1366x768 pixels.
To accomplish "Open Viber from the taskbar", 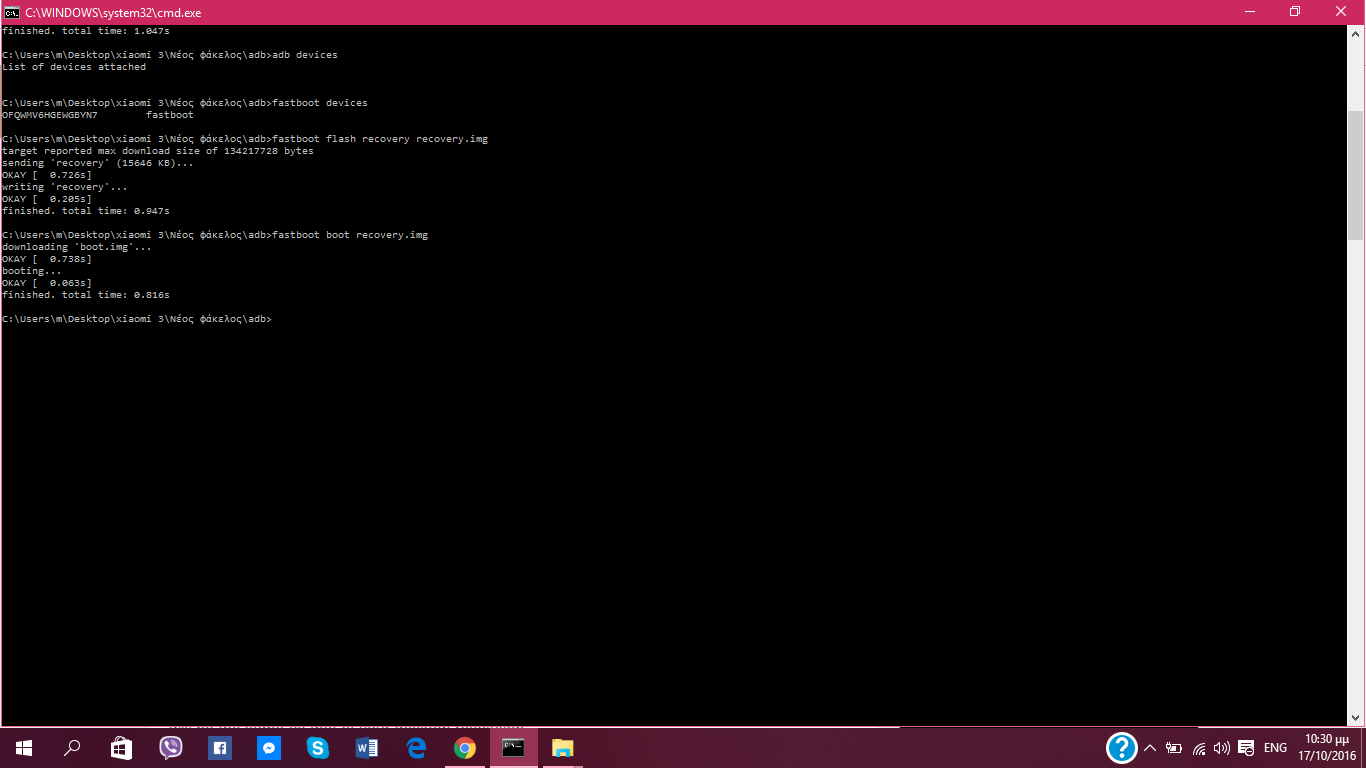I will pyautogui.click(x=171, y=747).
